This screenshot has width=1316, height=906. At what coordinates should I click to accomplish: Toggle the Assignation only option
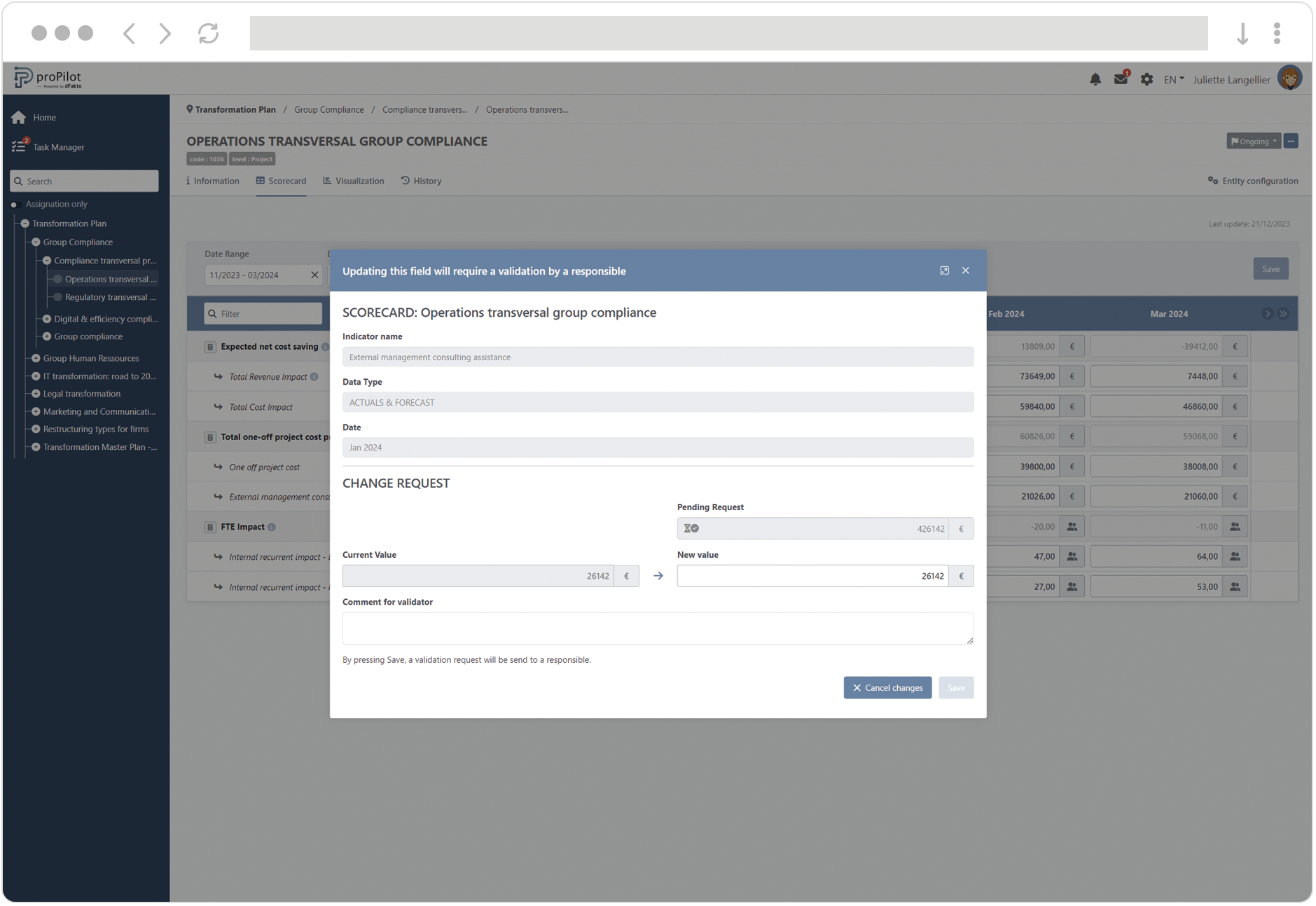pos(14,205)
